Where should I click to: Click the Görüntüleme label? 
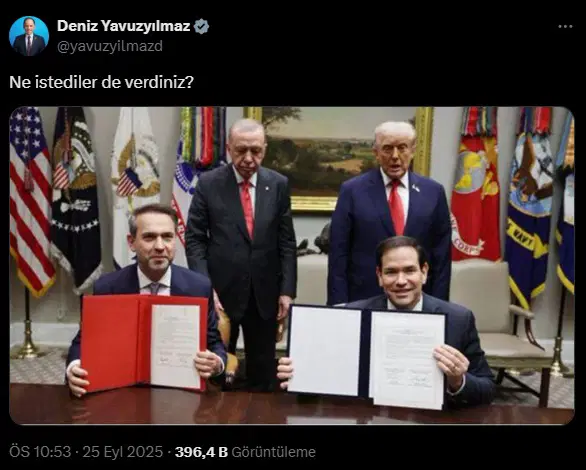pyautogui.click(x=274, y=452)
